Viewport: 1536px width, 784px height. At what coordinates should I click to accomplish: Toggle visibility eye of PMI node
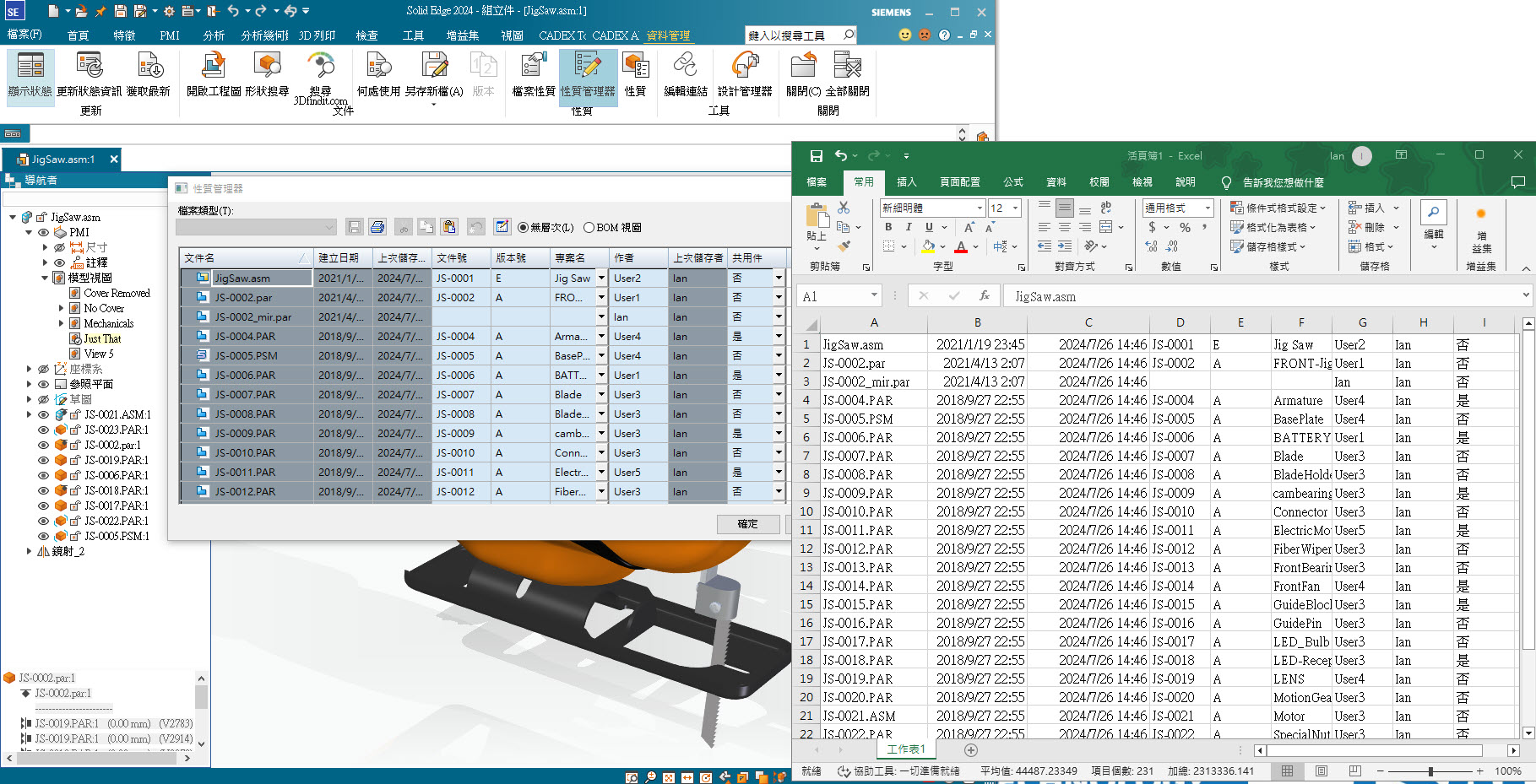coord(44,232)
